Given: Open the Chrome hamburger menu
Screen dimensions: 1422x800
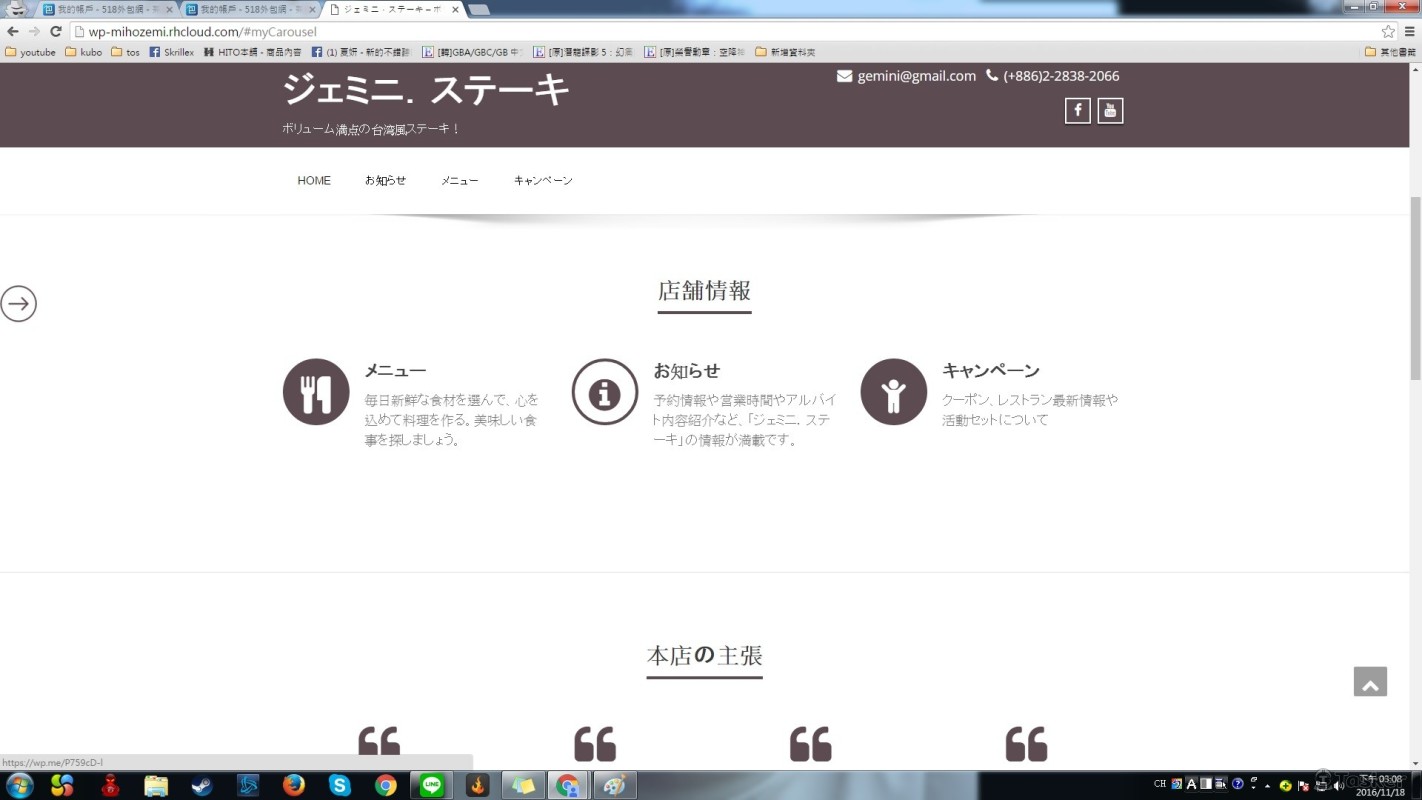Looking at the screenshot, I should click(x=1409, y=32).
